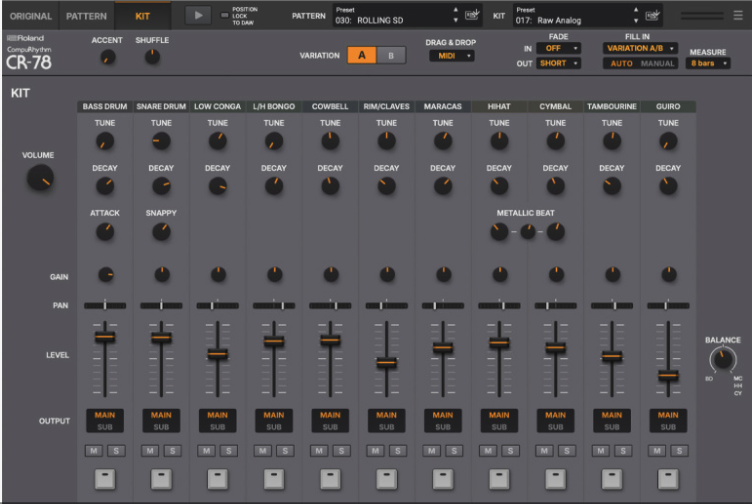Viewport: 752px width, 504px height.
Task: Switch to the Original tab
Action: point(30,16)
